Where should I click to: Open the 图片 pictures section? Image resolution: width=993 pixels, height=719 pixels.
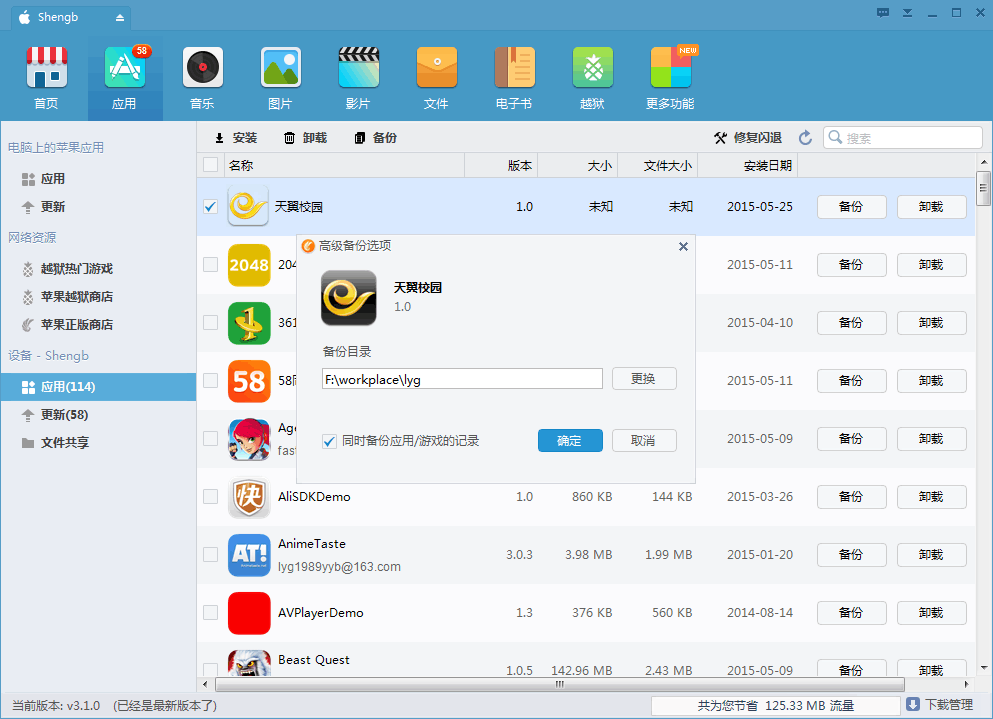click(280, 77)
